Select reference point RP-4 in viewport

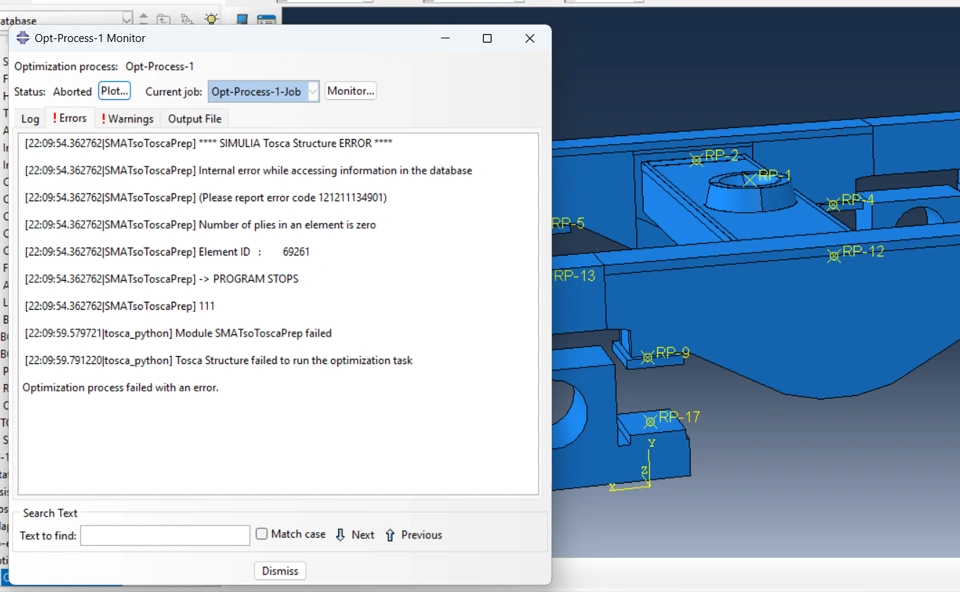point(833,204)
